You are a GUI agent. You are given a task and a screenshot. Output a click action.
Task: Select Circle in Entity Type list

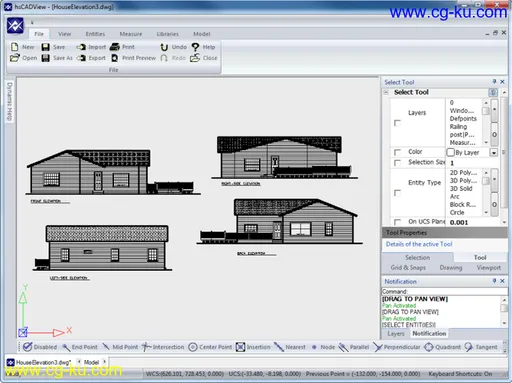[457, 212]
